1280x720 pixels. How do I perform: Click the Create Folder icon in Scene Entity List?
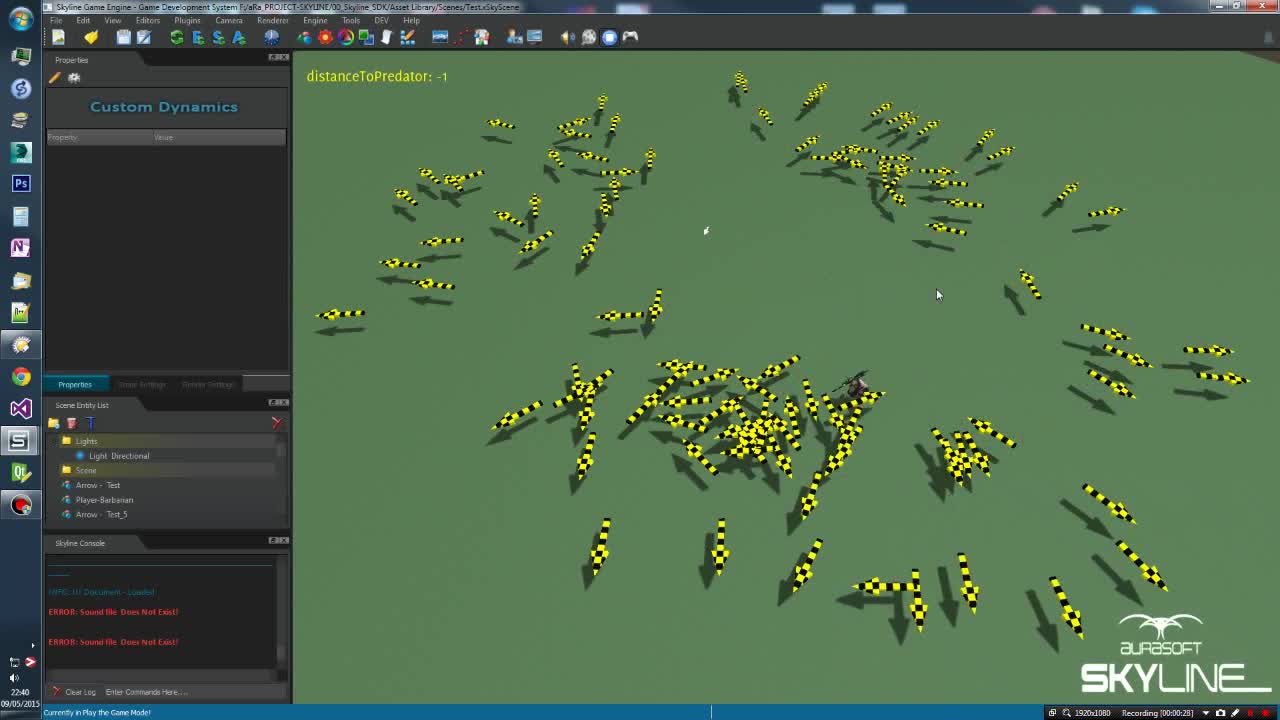coord(53,422)
